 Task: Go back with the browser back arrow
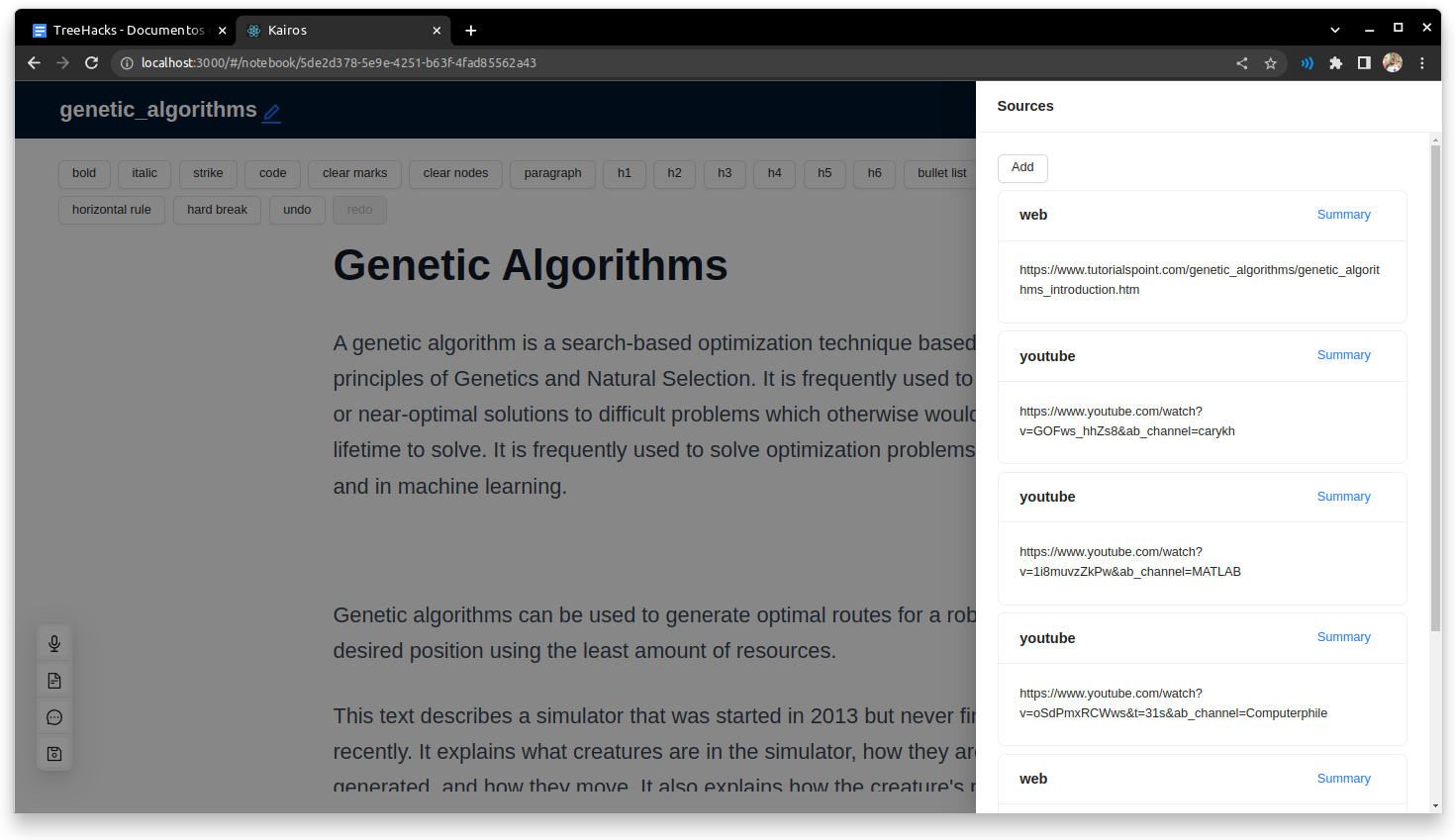34,62
